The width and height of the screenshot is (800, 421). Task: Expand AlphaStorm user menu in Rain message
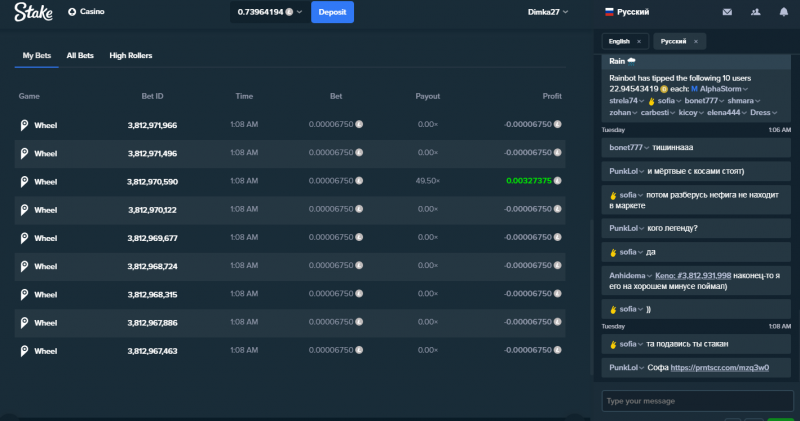pos(745,89)
